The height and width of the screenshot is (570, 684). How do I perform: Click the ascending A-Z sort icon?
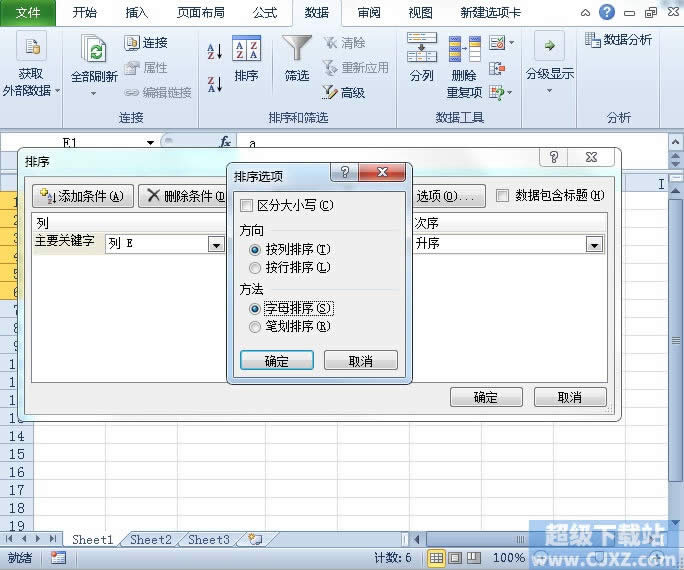pos(215,52)
